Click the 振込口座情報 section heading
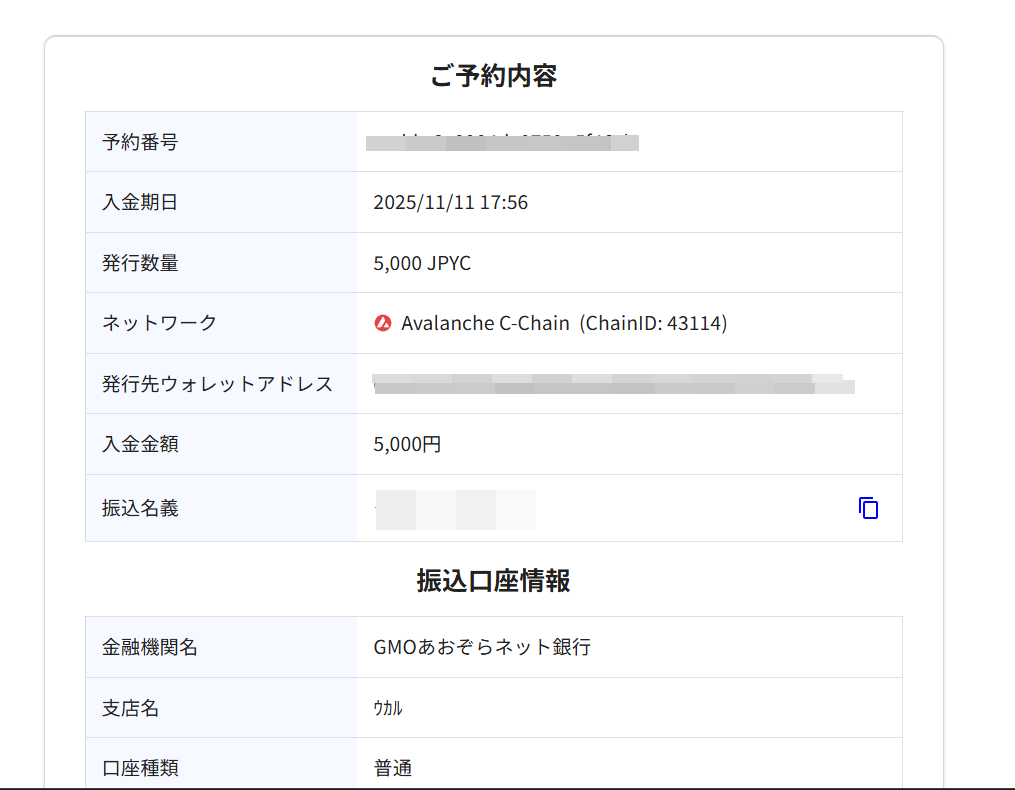 click(493, 580)
